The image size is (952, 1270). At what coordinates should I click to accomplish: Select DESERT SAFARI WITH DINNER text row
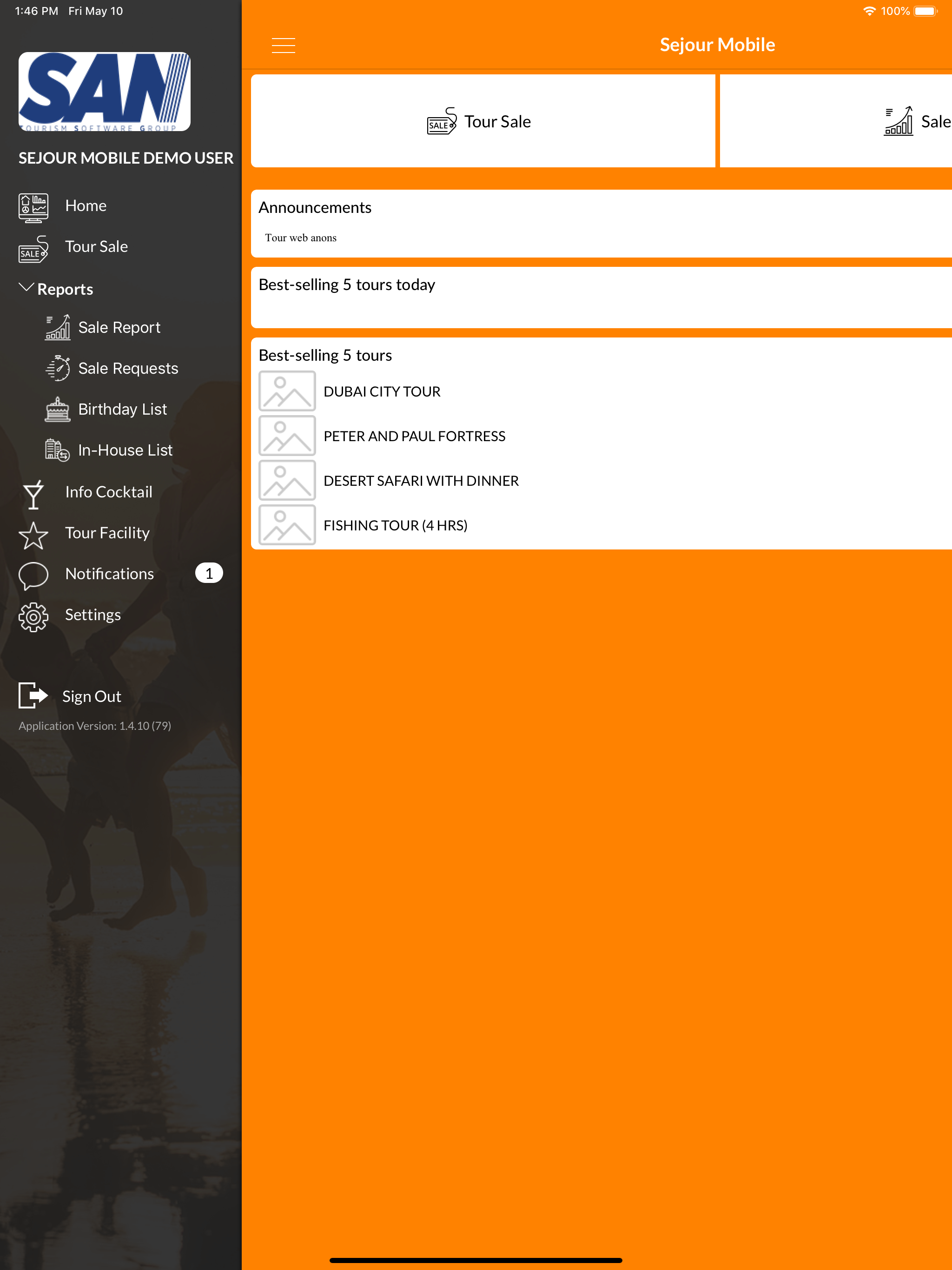[x=421, y=481]
